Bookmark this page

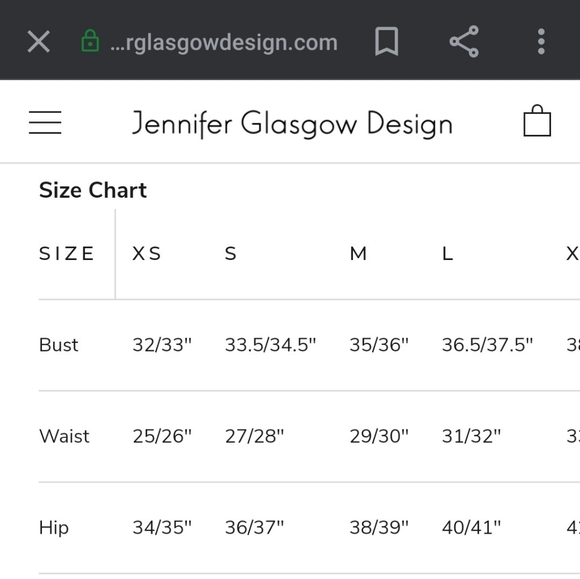click(x=387, y=41)
